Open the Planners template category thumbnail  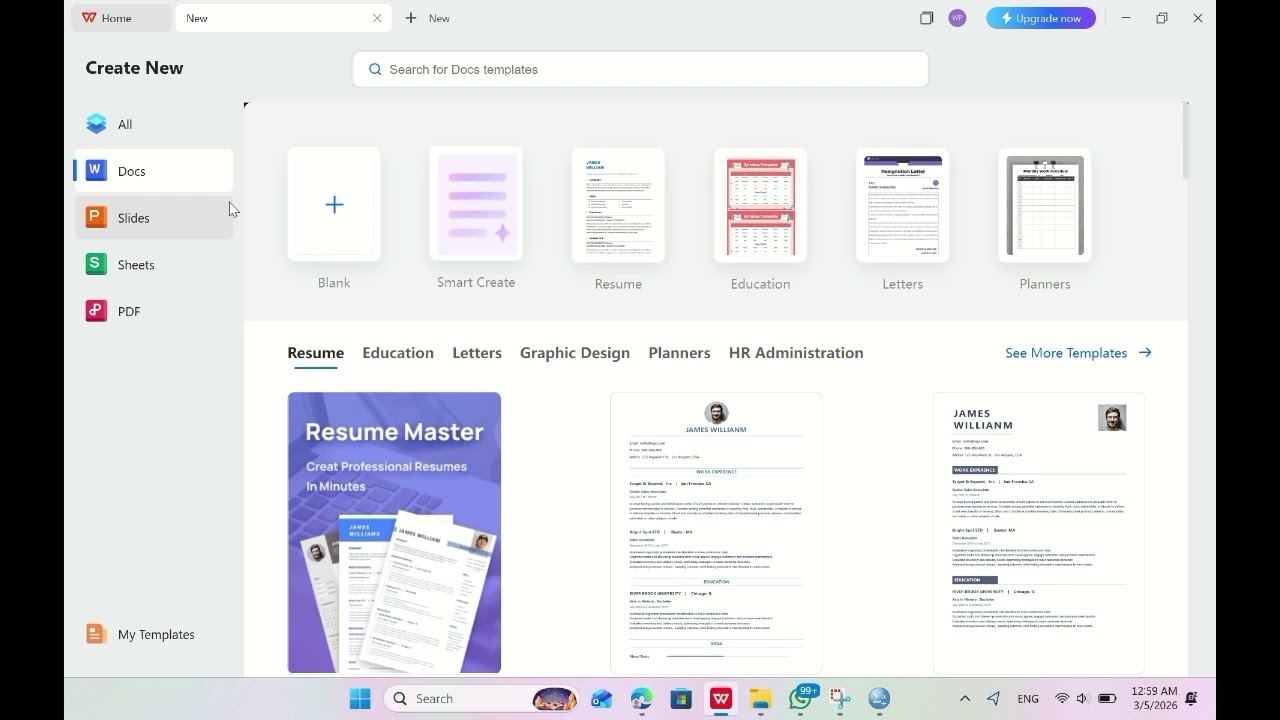coord(1044,205)
